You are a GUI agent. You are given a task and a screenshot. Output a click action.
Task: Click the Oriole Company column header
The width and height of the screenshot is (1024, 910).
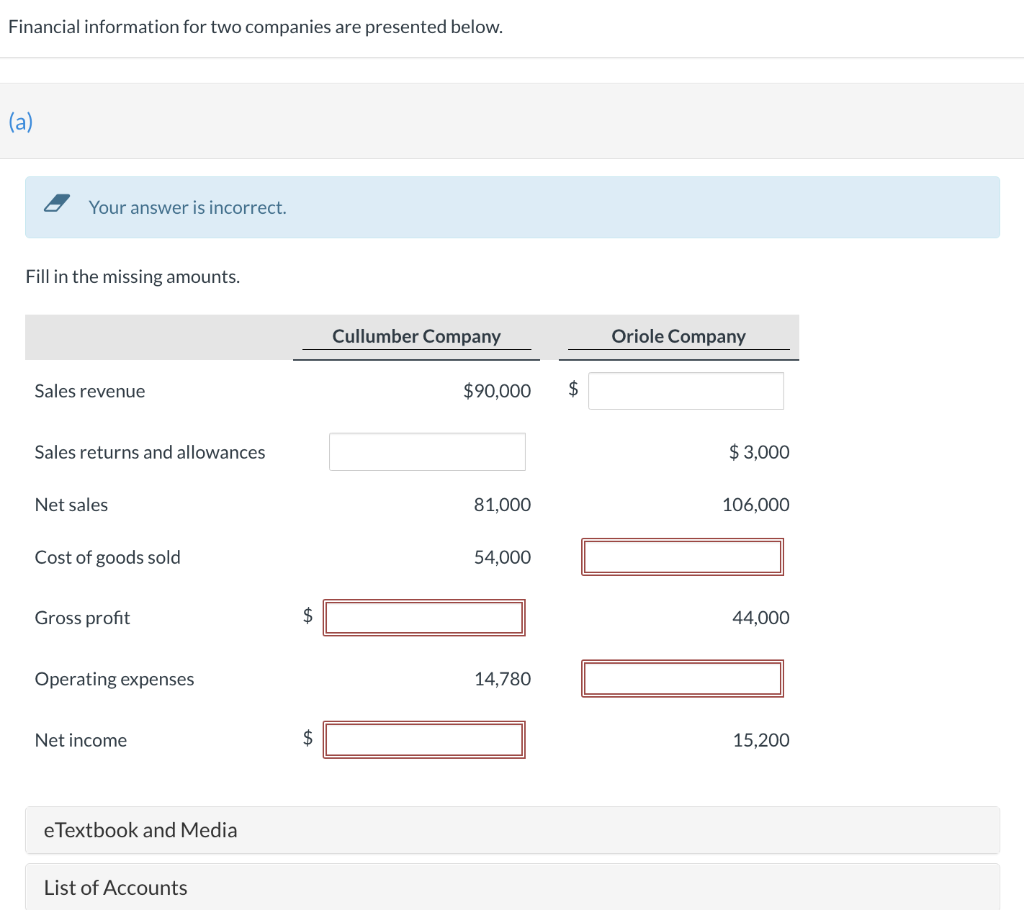pyautogui.click(x=678, y=337)
